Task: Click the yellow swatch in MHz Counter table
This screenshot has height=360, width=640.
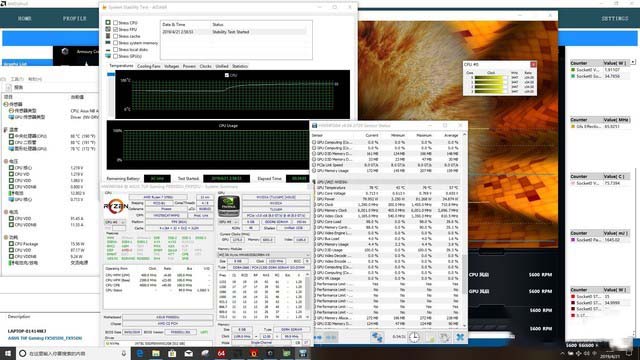Action: (573, 127)
